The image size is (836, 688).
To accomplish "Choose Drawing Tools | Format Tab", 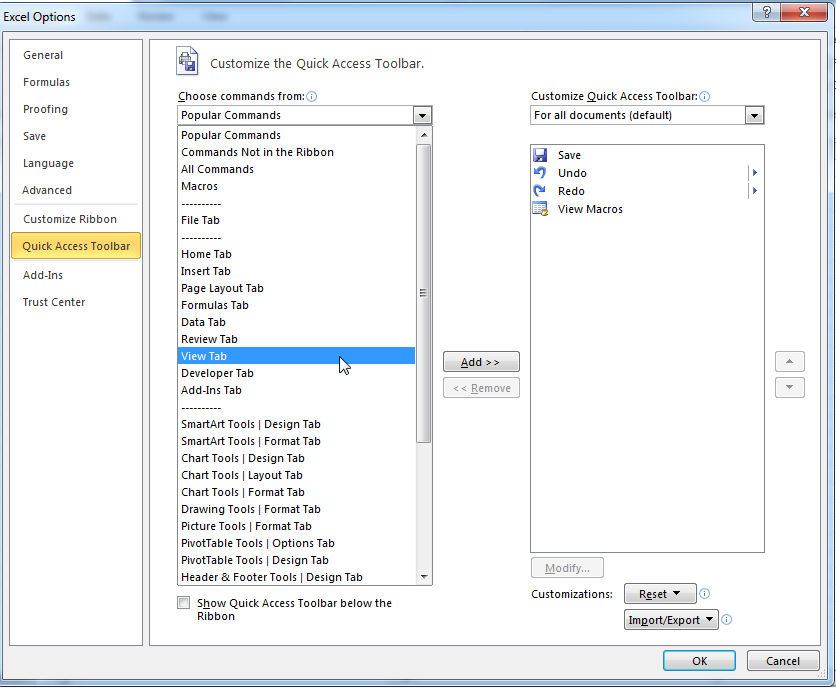I will pos(296,509).
